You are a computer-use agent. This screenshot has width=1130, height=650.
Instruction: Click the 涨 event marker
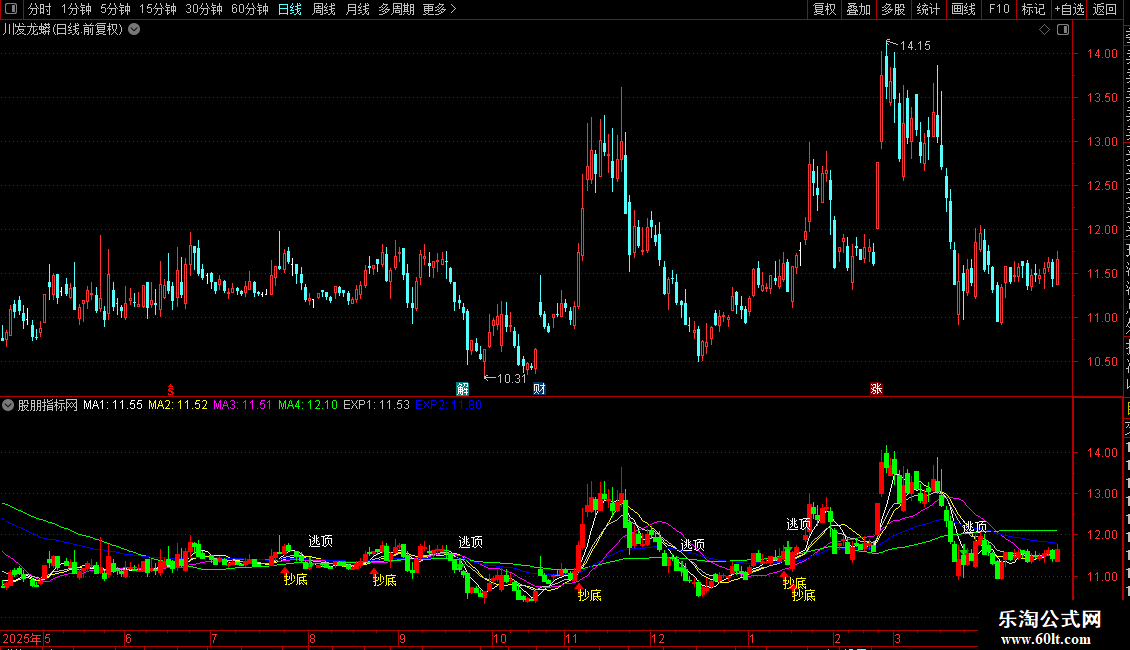coord(876,389)
